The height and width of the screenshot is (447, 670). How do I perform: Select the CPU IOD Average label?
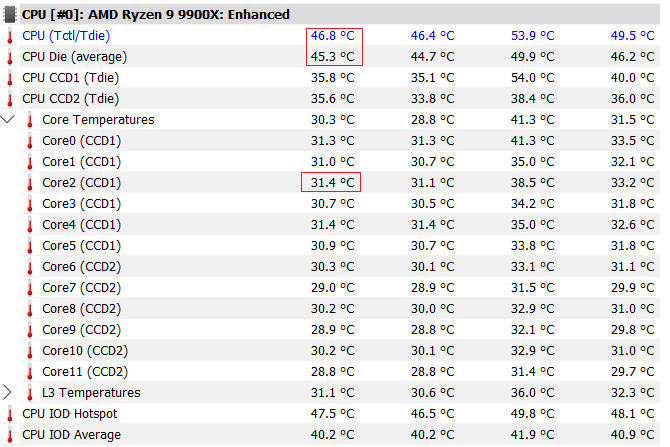point(71,435)
